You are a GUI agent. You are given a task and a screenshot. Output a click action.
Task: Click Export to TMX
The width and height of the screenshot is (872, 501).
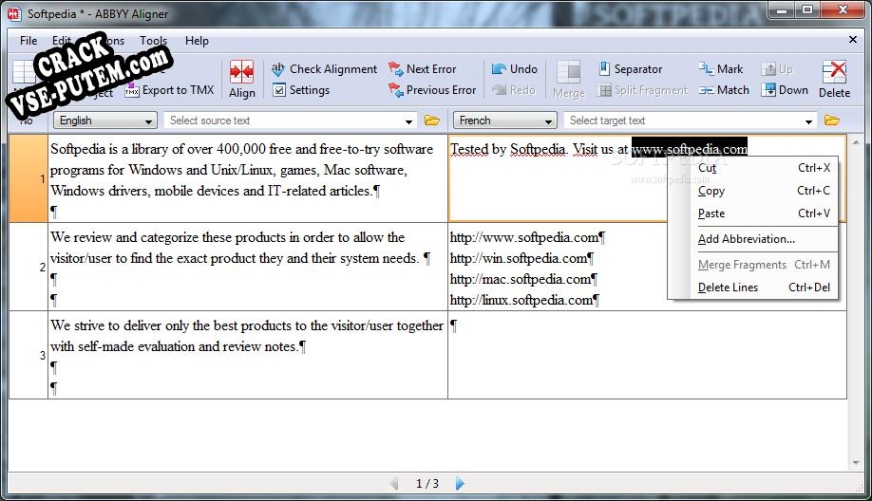(x=170, y=90)
